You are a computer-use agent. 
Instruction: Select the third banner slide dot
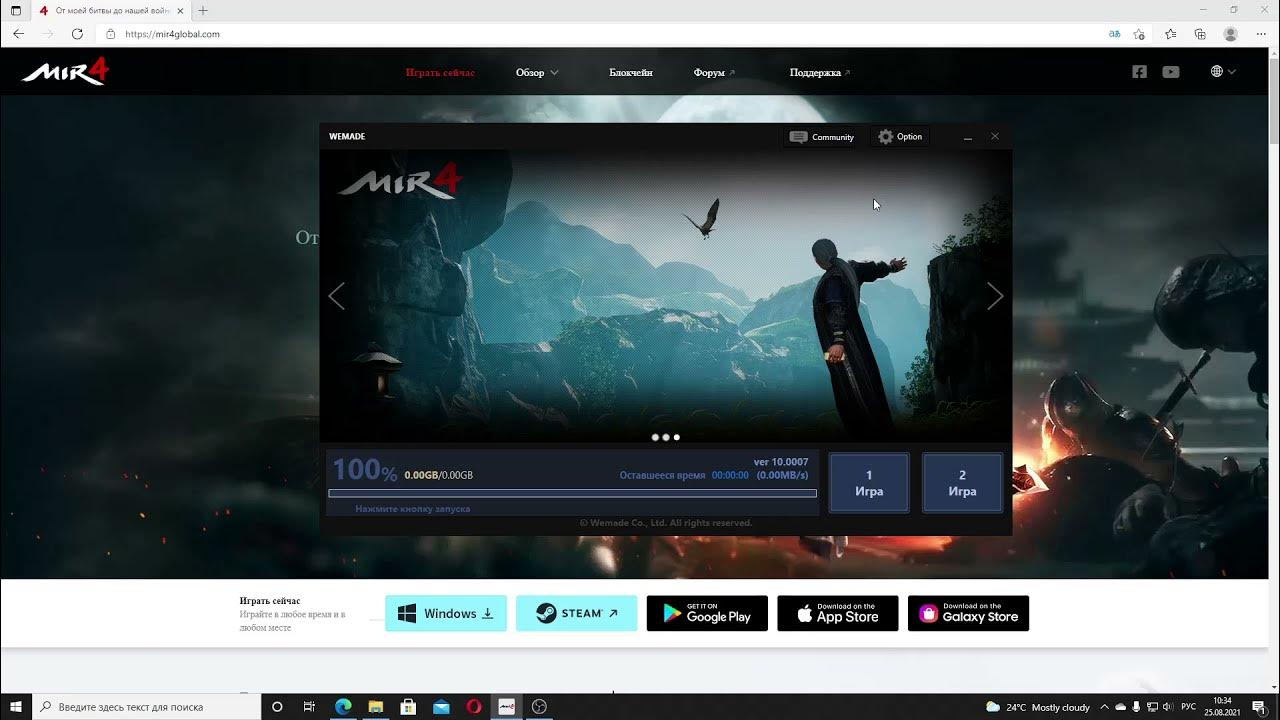coord(677,437)
